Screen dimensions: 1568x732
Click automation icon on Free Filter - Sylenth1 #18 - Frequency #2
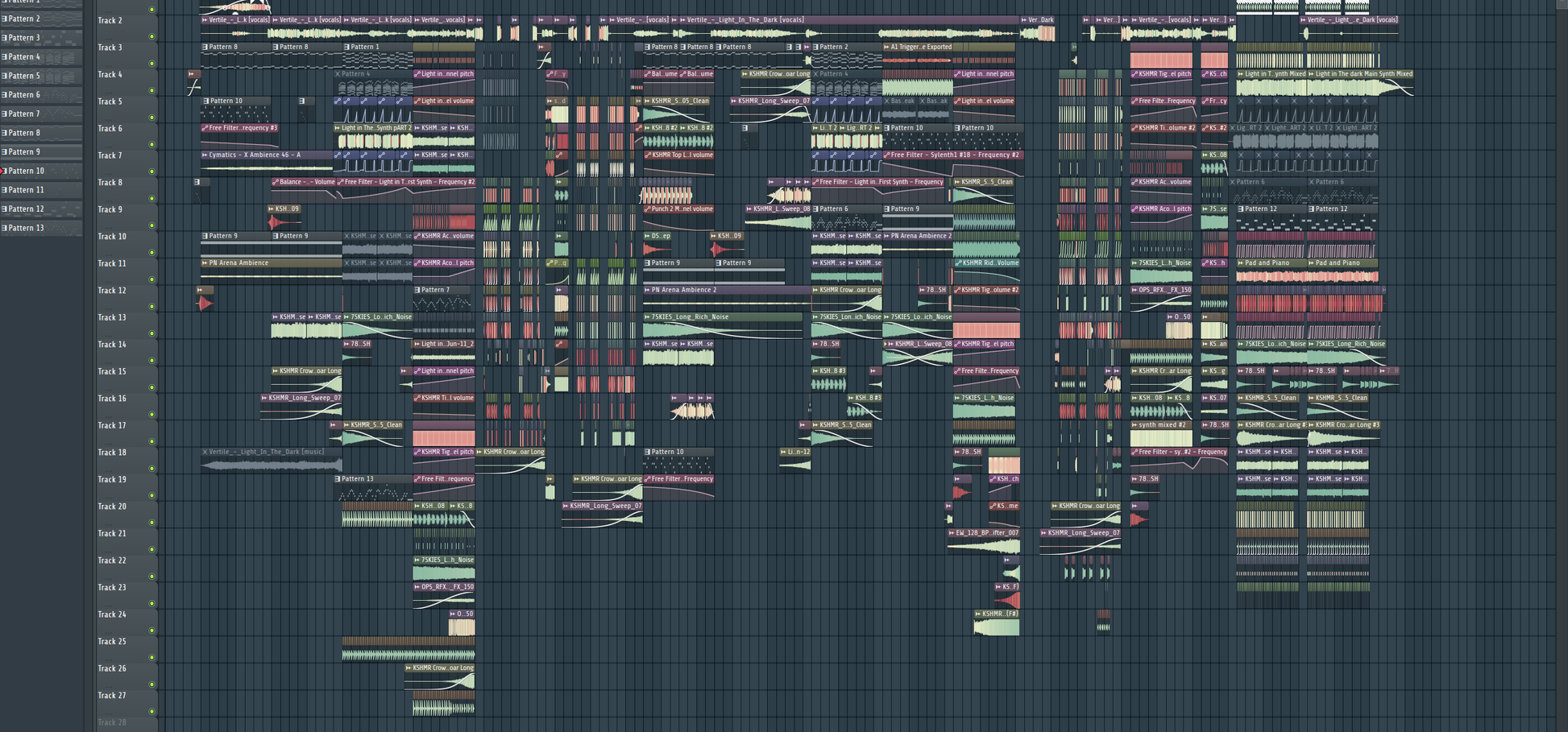click(886, 155)
